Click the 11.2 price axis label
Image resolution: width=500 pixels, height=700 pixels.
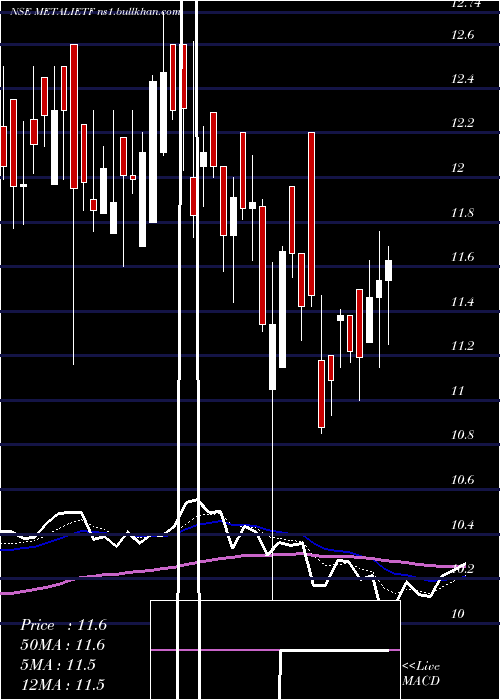point(463,346)
